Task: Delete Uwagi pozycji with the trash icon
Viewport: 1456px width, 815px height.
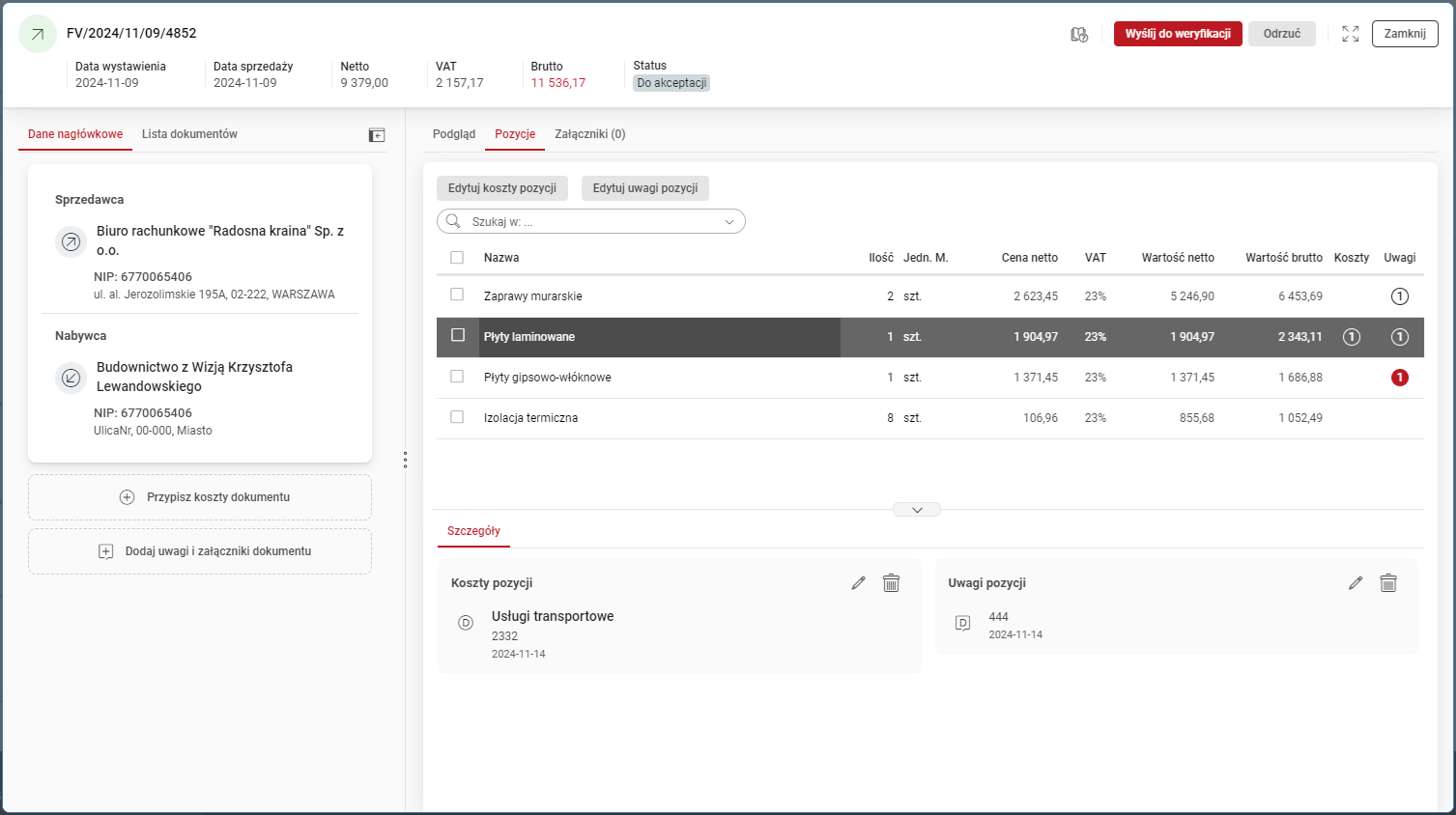Action: point(1388,583)
